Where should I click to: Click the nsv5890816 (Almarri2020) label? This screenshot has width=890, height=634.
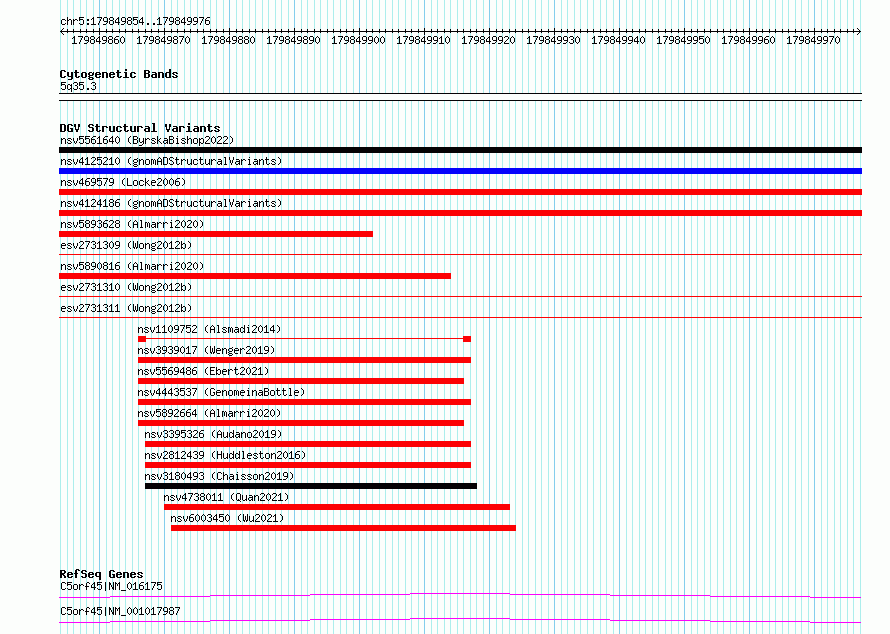click(x=132, y=266)
